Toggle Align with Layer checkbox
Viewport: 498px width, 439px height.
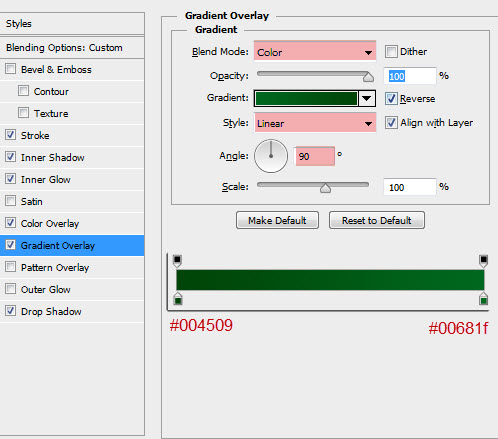pos(391,123)
